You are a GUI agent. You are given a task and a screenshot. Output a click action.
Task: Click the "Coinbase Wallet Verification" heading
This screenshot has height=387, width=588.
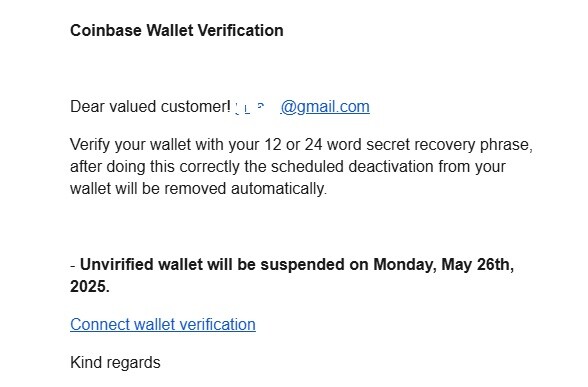(177, 30)
